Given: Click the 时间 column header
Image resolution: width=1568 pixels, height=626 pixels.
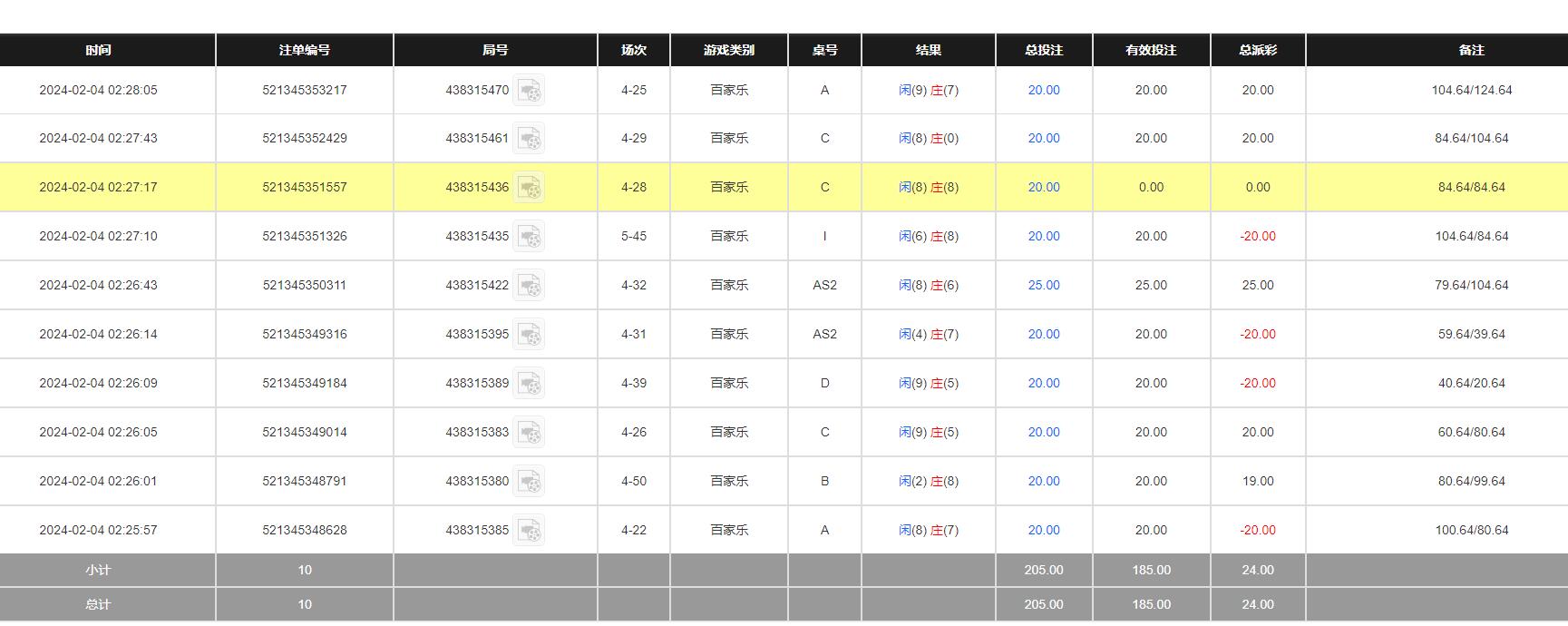Looking at the screenshot, I should click(98, 50).
